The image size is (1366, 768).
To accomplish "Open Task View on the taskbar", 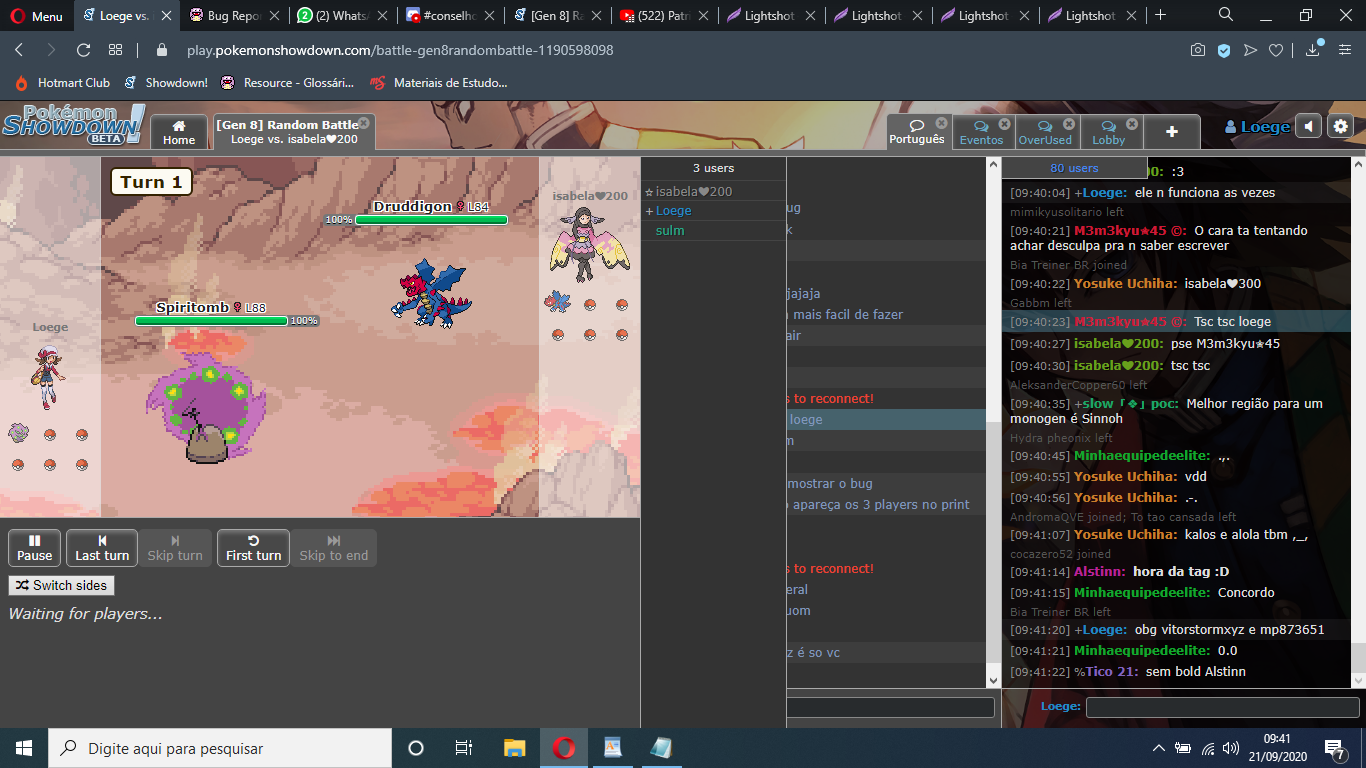I will (464, 748).
